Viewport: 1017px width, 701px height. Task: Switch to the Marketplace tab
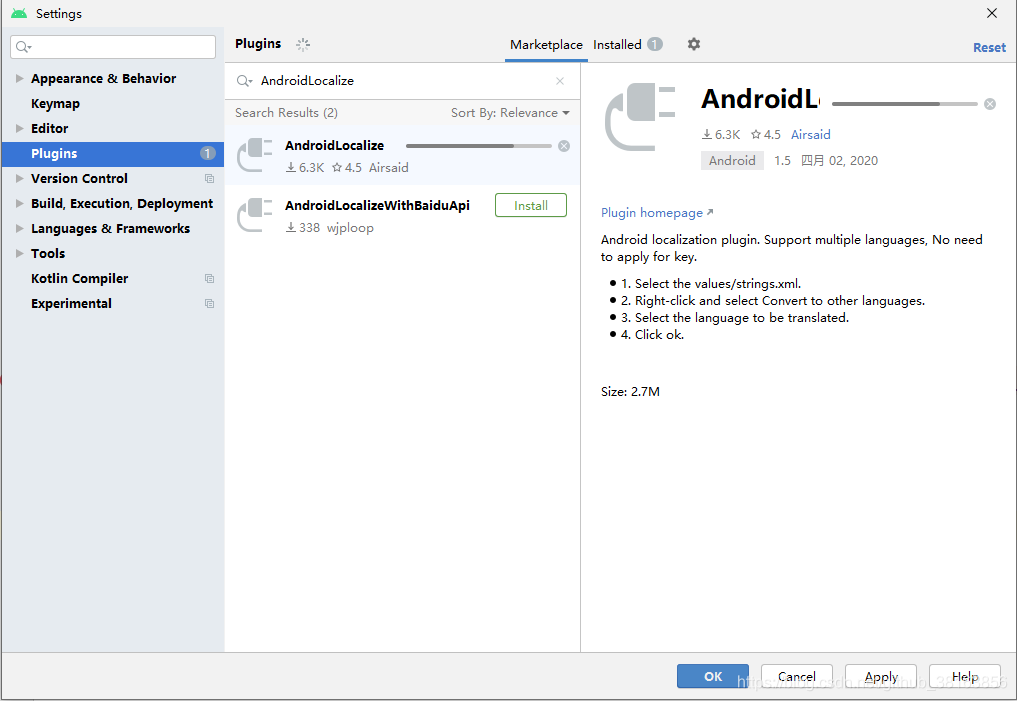tap(546, 45)
